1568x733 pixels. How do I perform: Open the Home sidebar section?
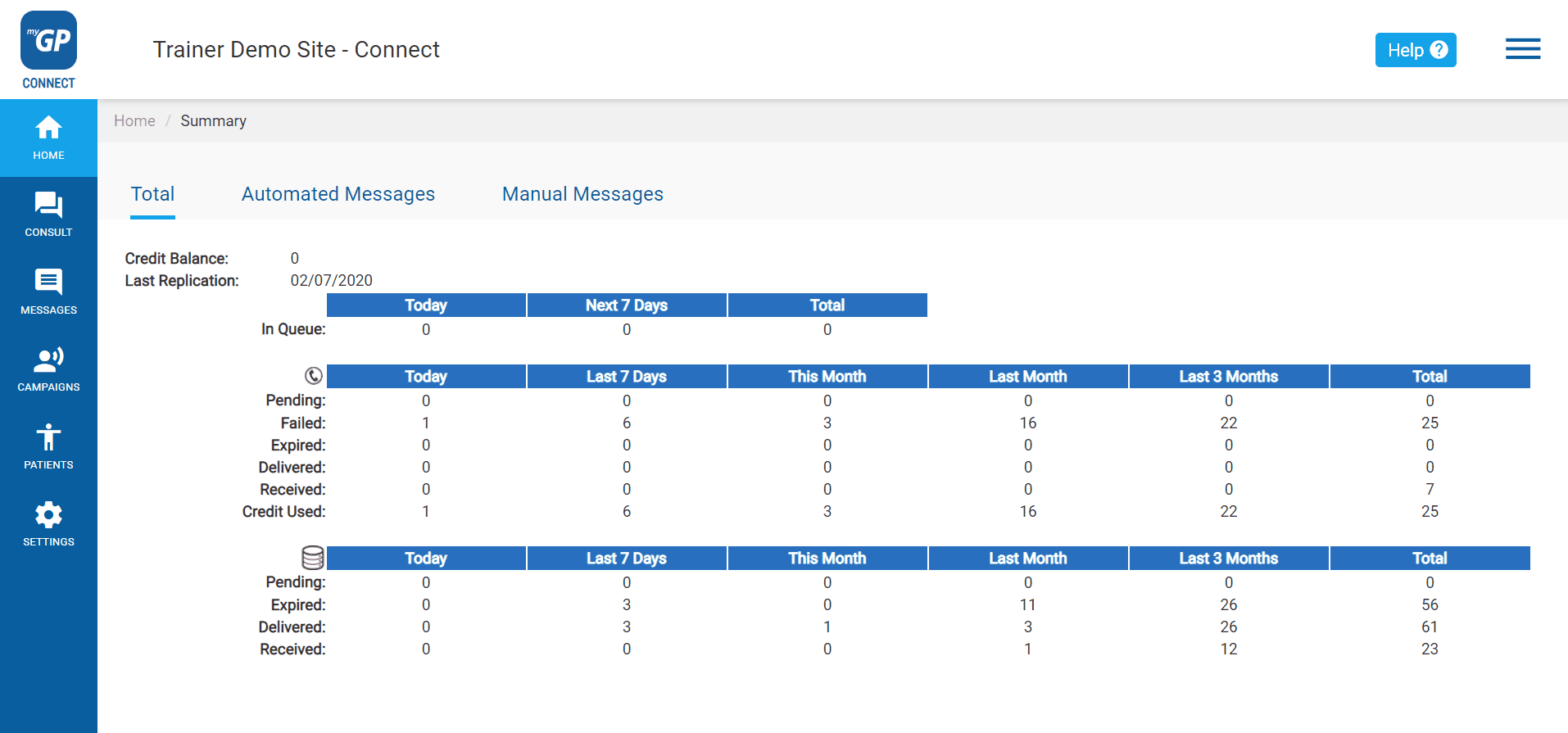point(48,138)
